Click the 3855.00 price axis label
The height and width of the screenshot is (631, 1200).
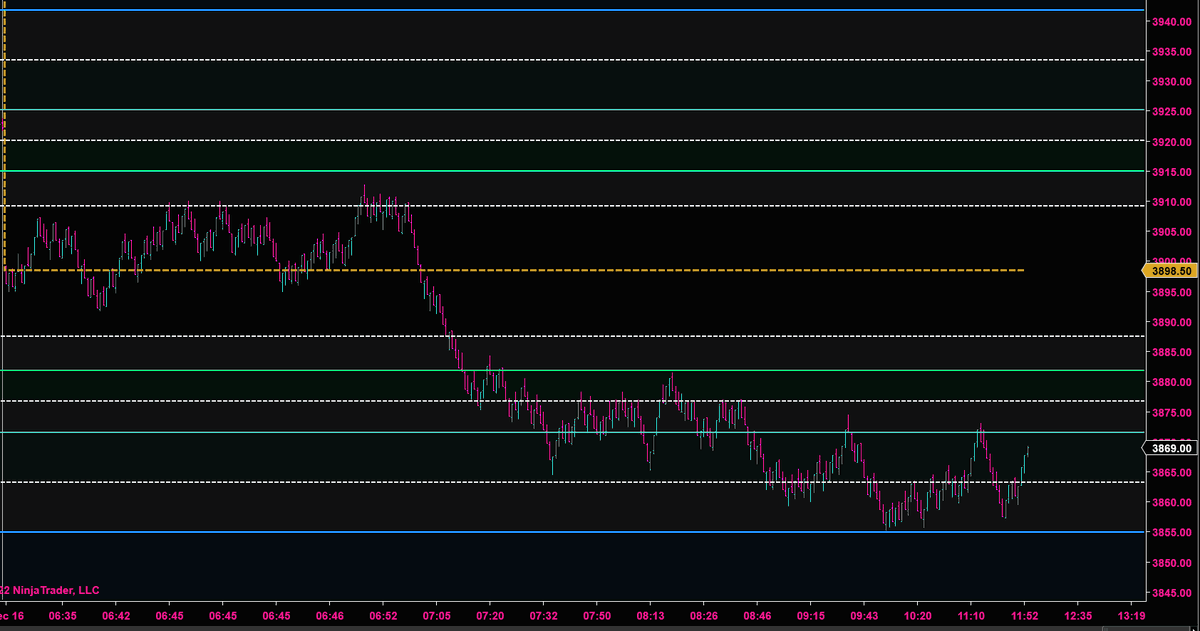tap(1172, 532)
